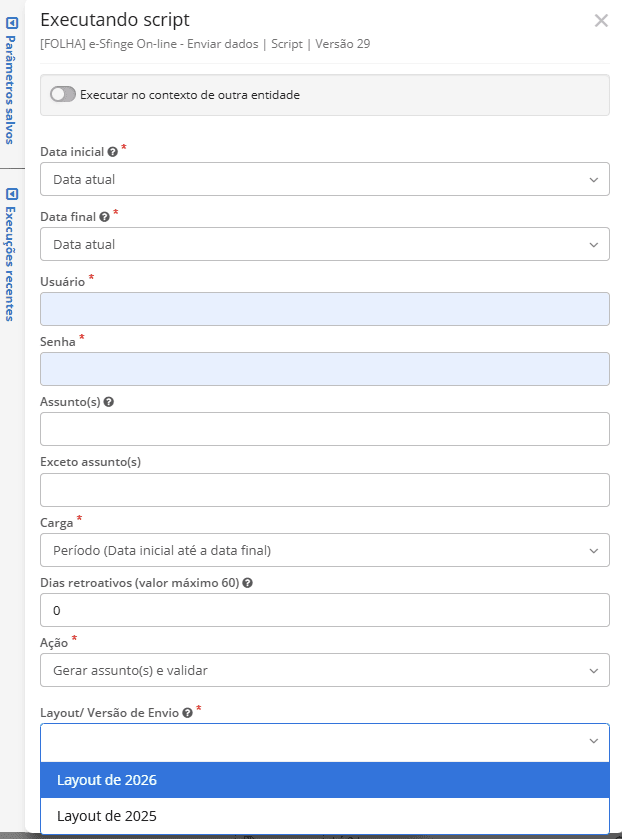The height and width of the screenshot is (839, 622).
Task: Focus the Exceto assunto(s) field
Action: click(324, 490)
